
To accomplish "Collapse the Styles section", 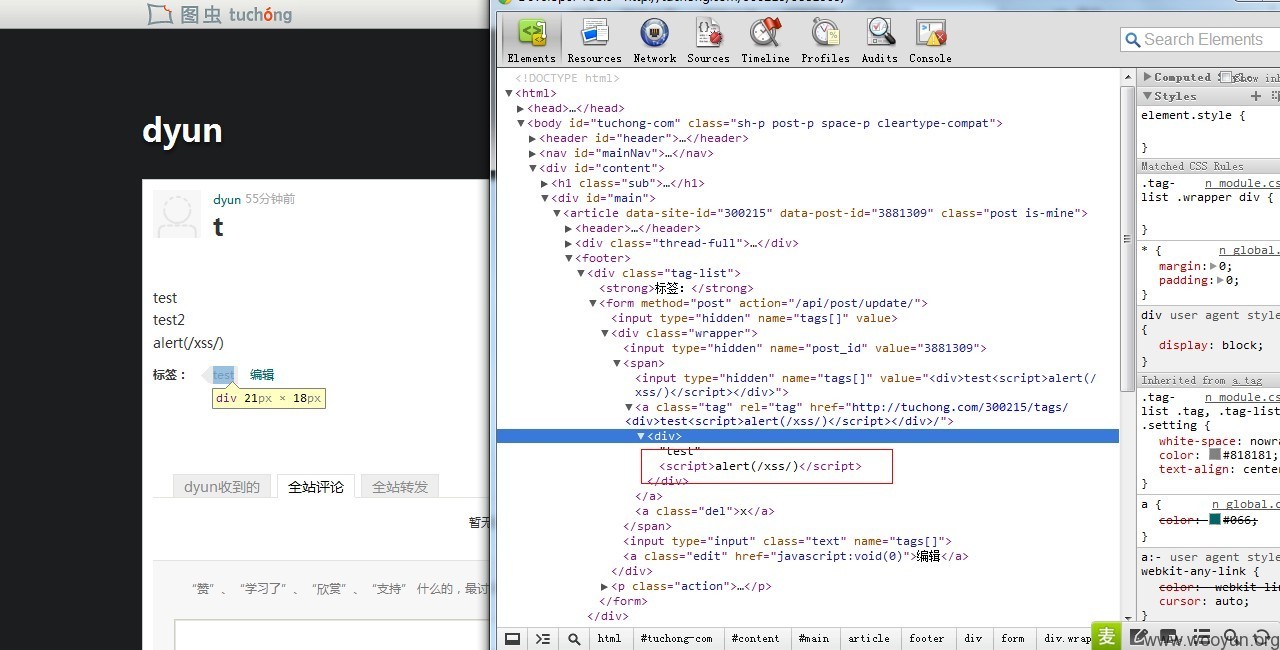I will pyautogui.click(x=1147, y=96).
